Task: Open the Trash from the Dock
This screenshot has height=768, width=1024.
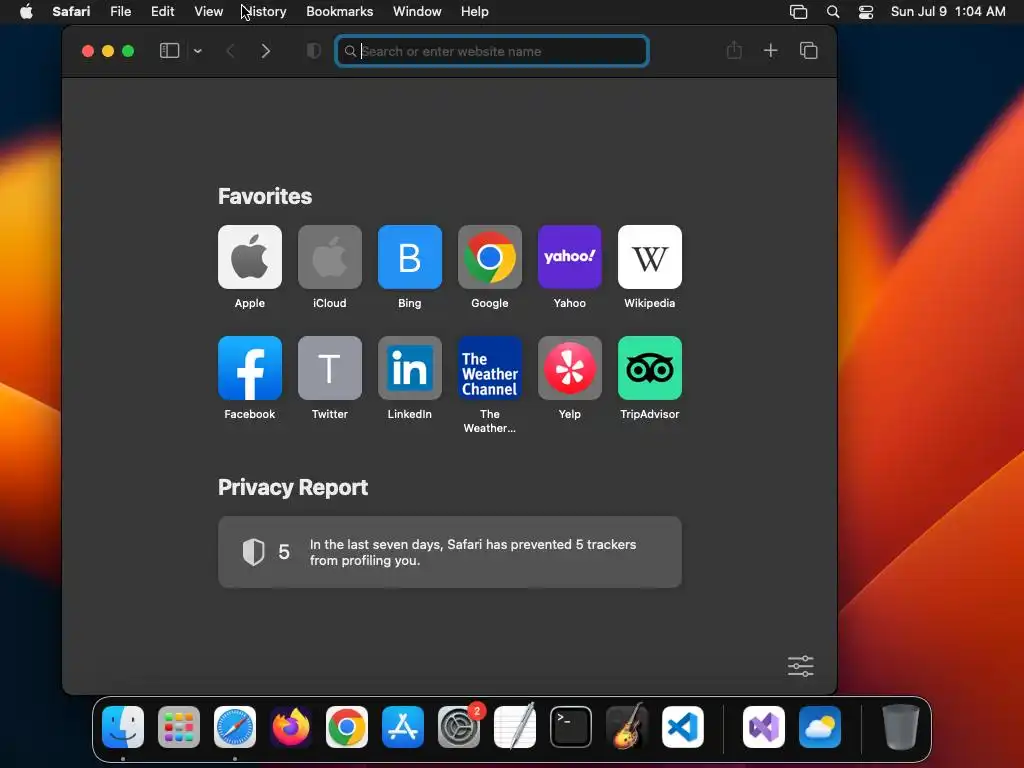Action: click(x=901, y=727)
